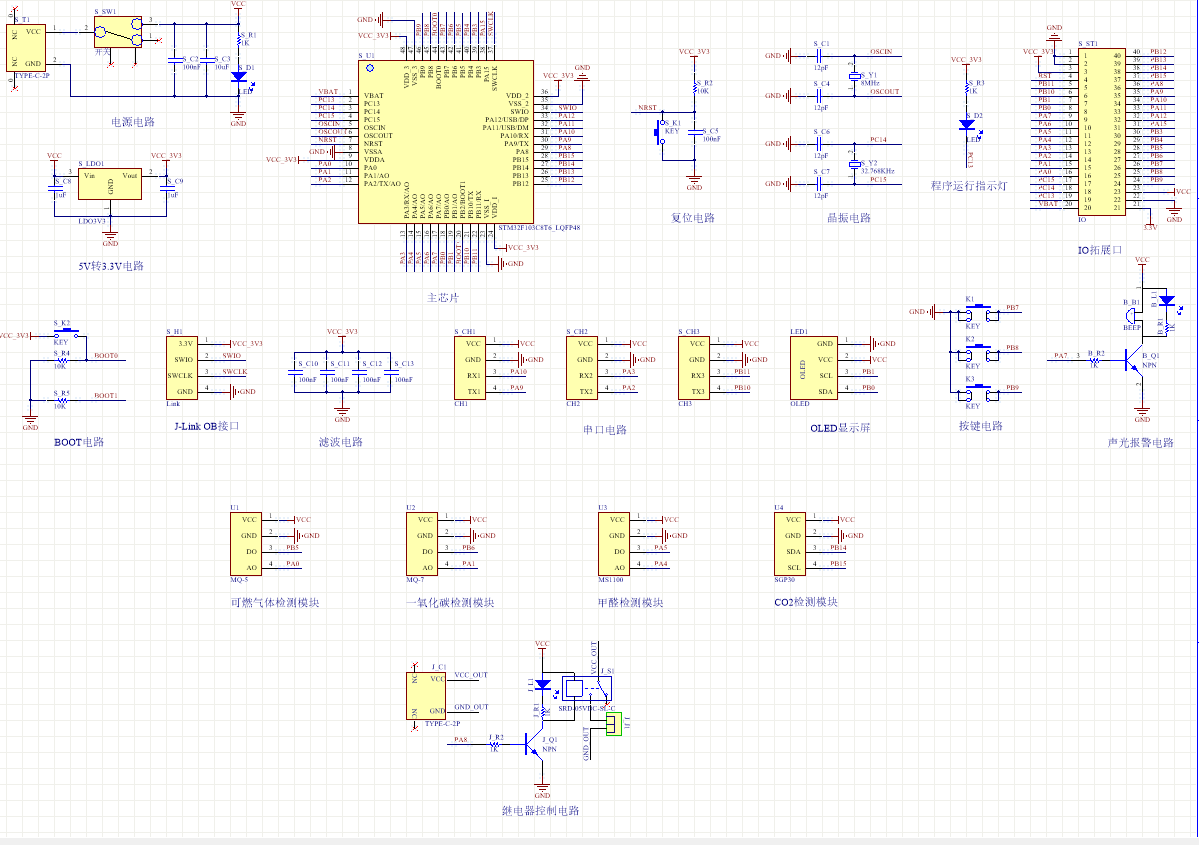The image size is (1199, 845).
Task: Select the S_CH2 serial header
Action: (582, 368)
